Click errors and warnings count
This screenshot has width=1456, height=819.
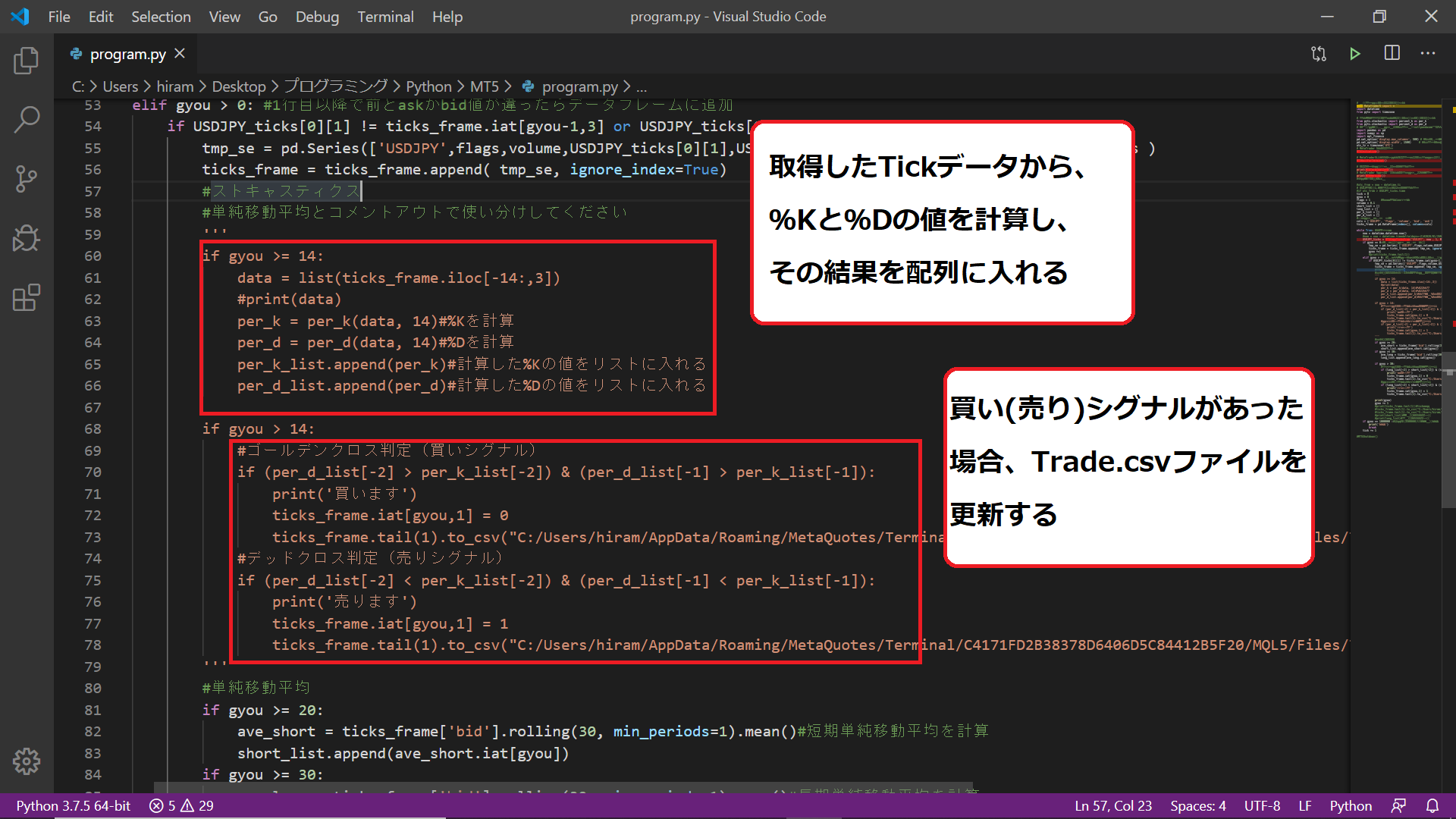coord(181,805)
